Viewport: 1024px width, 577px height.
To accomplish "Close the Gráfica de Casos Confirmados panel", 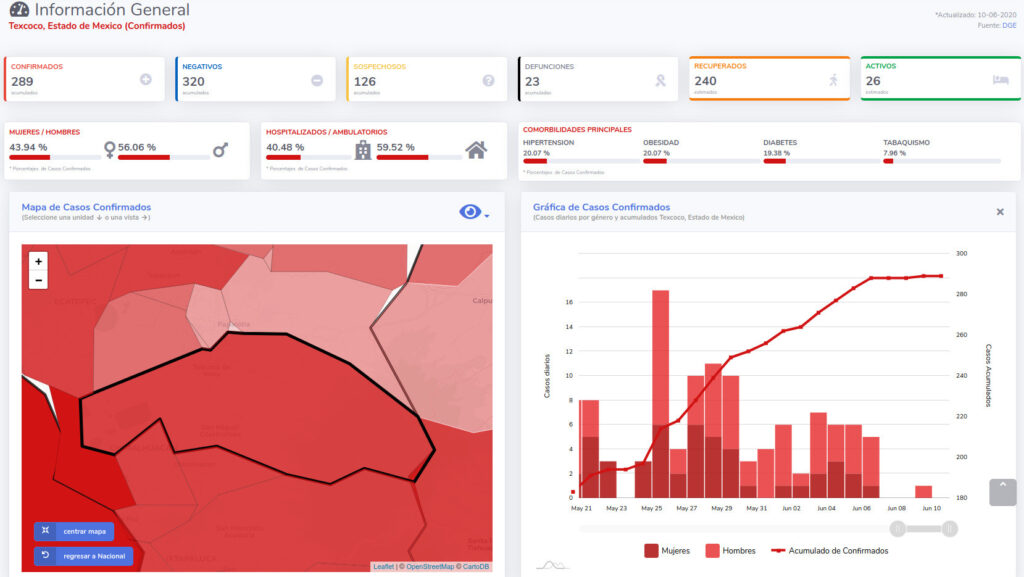I will 1000,212.
